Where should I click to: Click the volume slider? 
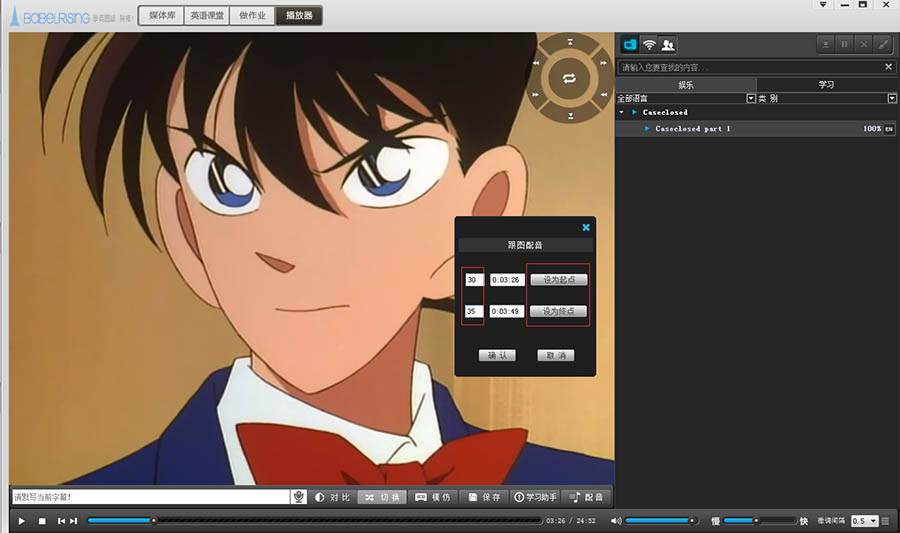662,521
